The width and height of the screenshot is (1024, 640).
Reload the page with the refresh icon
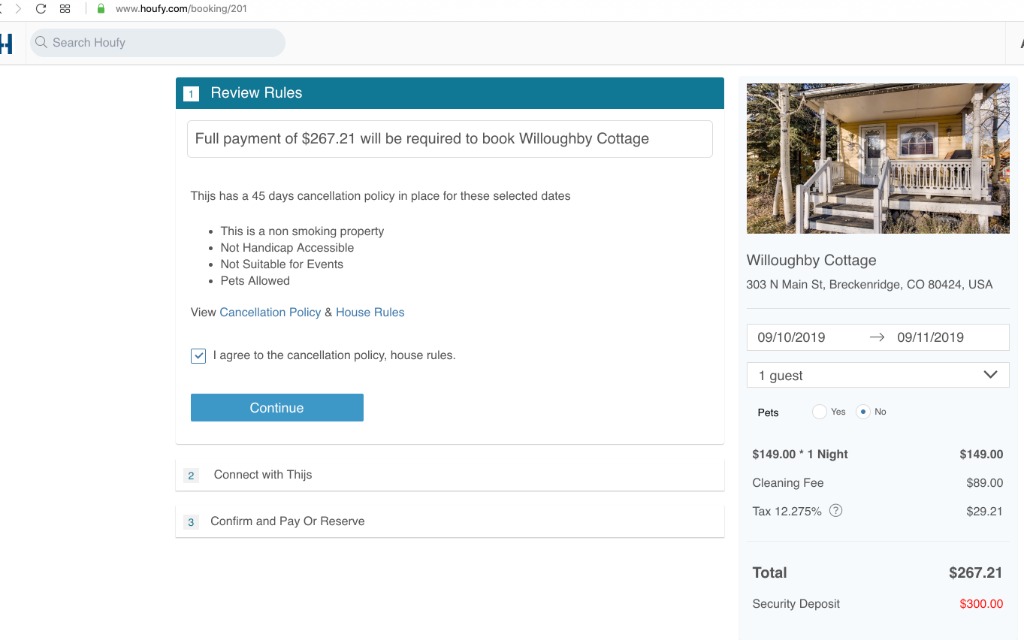41,9
